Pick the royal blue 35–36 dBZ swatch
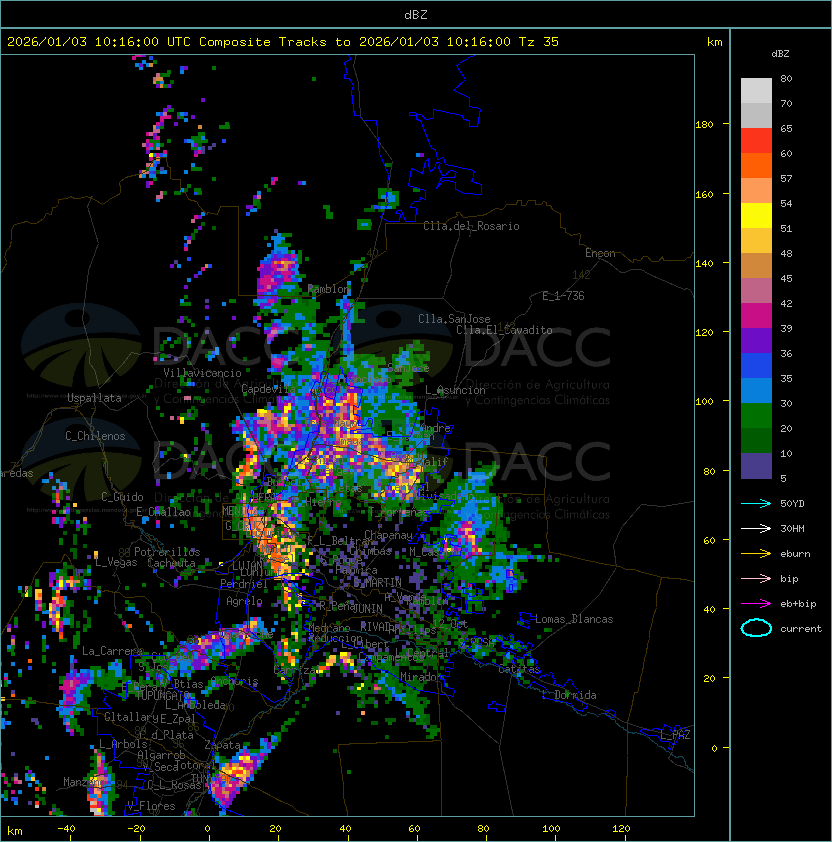The width and height of the screenshot is (832, 842). [756, 365]
